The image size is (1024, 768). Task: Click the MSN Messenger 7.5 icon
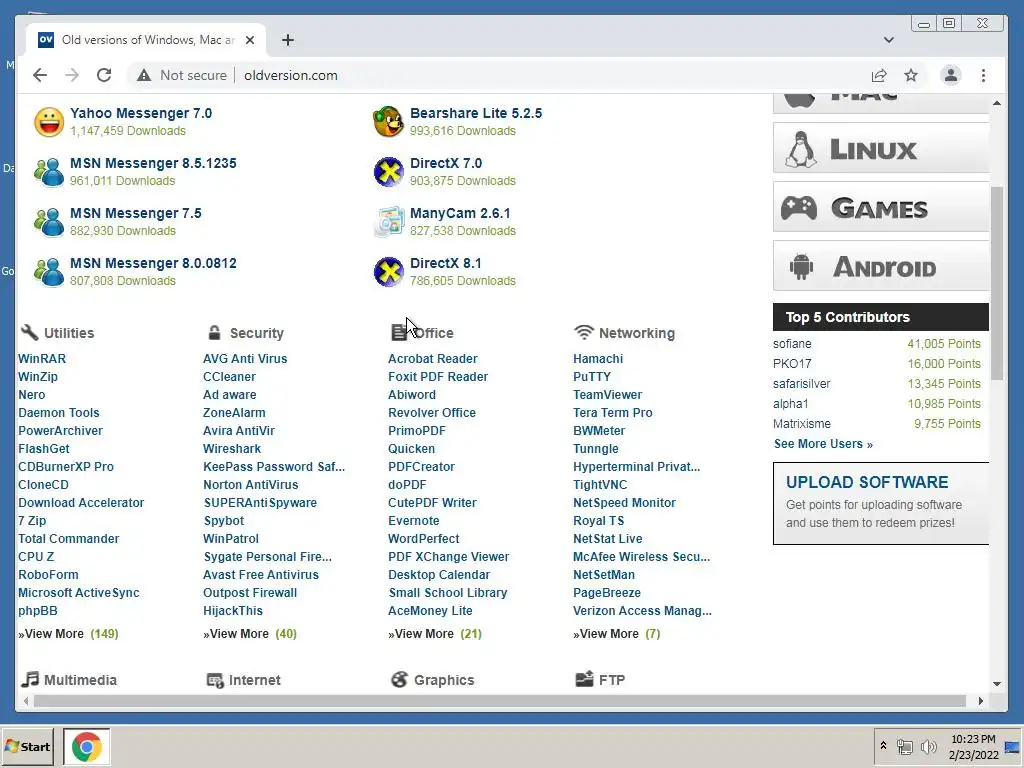(x=49, y=222)
